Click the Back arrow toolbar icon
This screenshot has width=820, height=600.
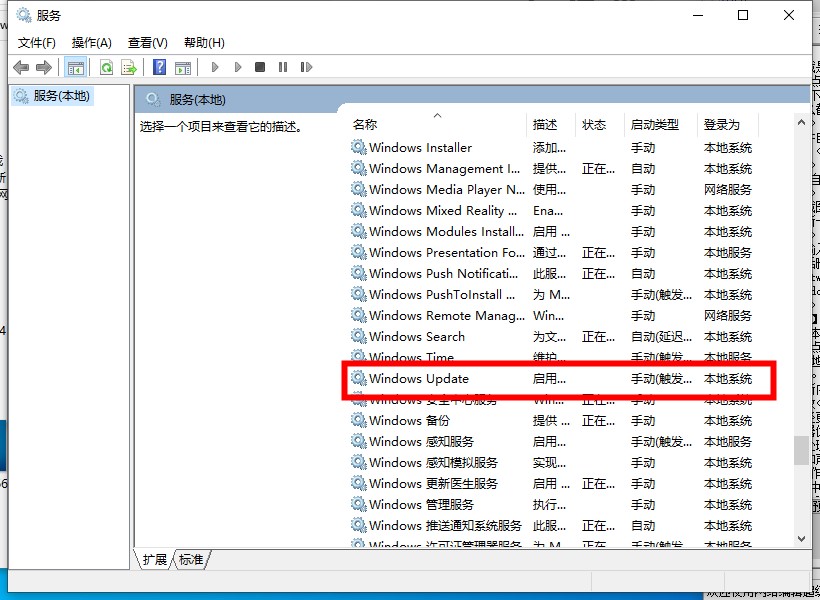point(21,67)
